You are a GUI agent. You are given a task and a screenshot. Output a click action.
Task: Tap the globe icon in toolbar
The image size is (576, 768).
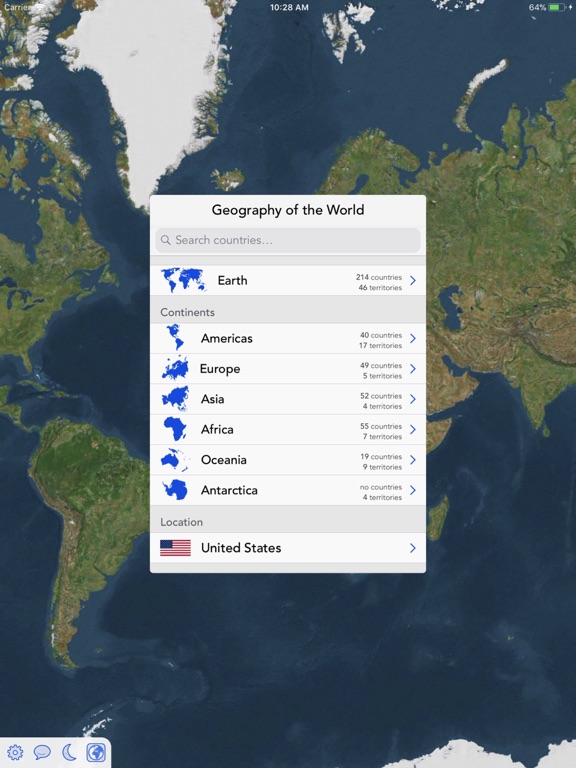point(96,752)
